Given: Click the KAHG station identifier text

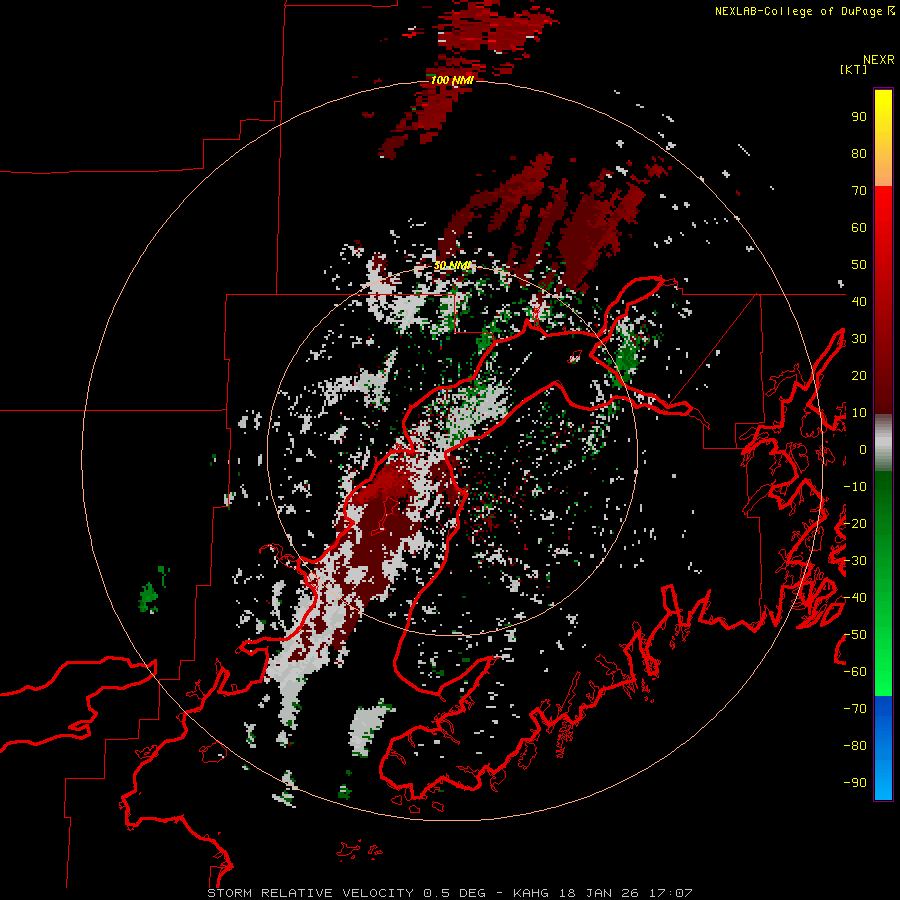Looking at the screenshot, I should (x=531, y=893).
